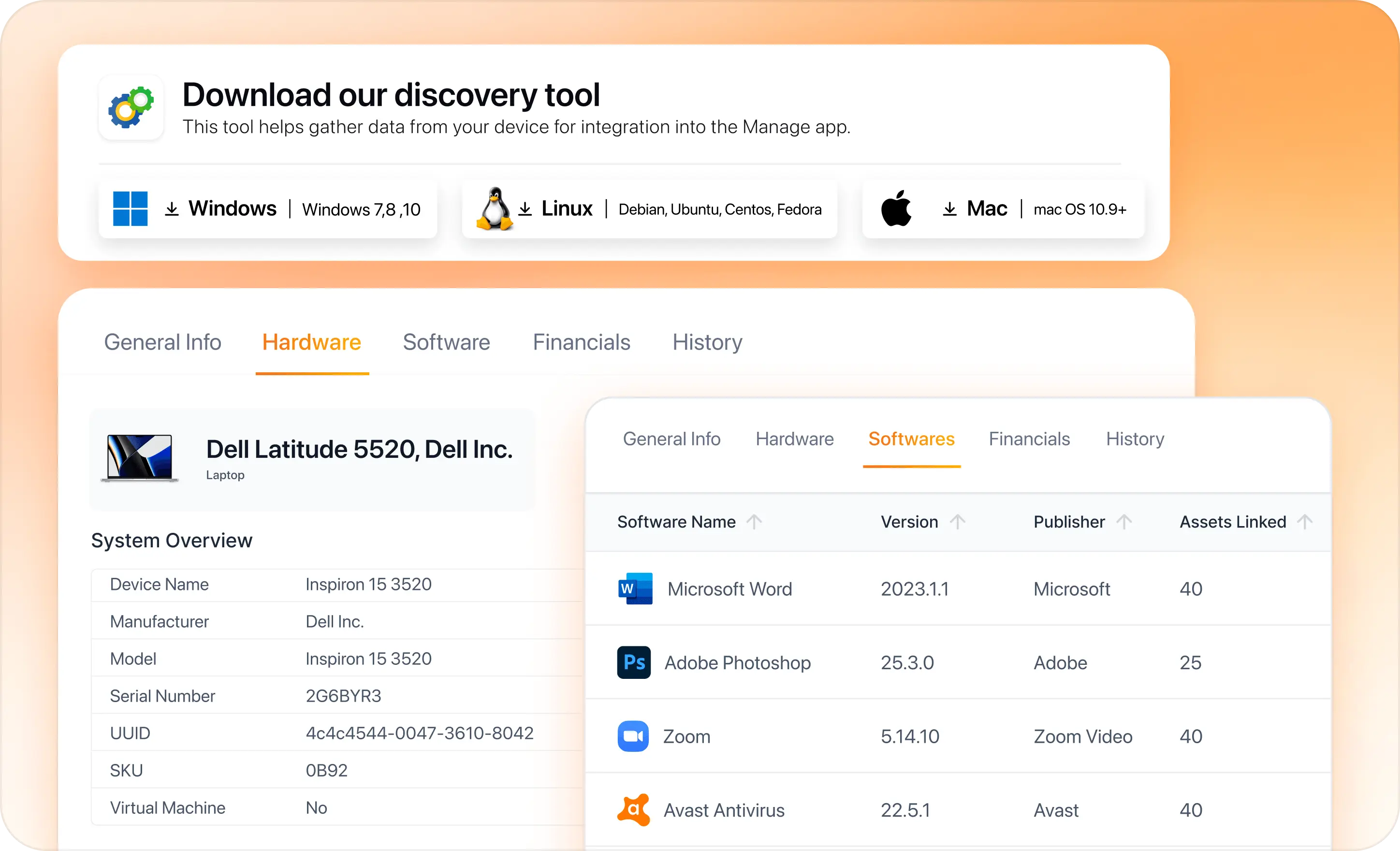Open Financials tab in front panel
Screen dimensions: 1400x851
tap(1030, 439)
